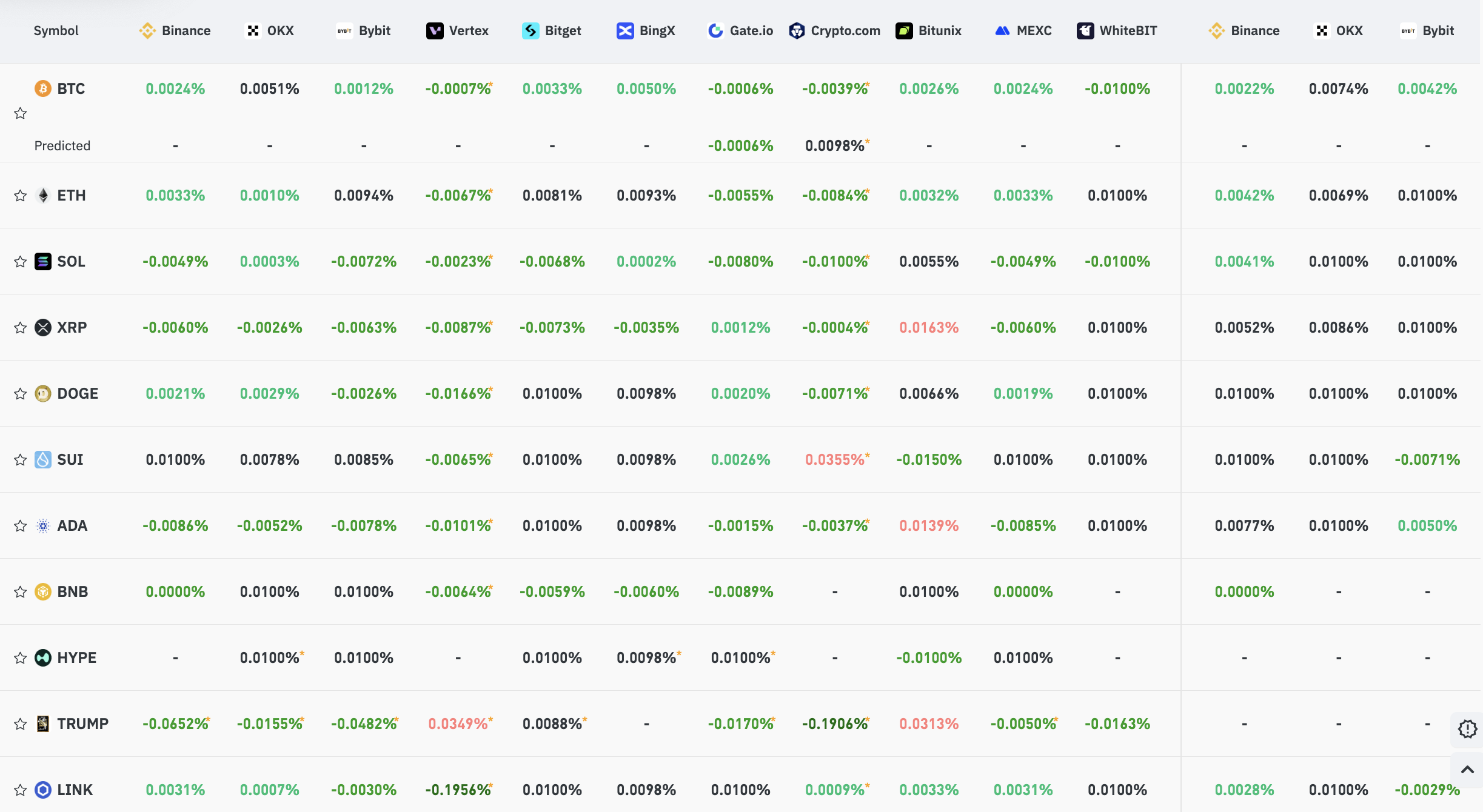Favorite BTC with its star
This screenshot has width=1483, height=812.
[x=20, y=113]
